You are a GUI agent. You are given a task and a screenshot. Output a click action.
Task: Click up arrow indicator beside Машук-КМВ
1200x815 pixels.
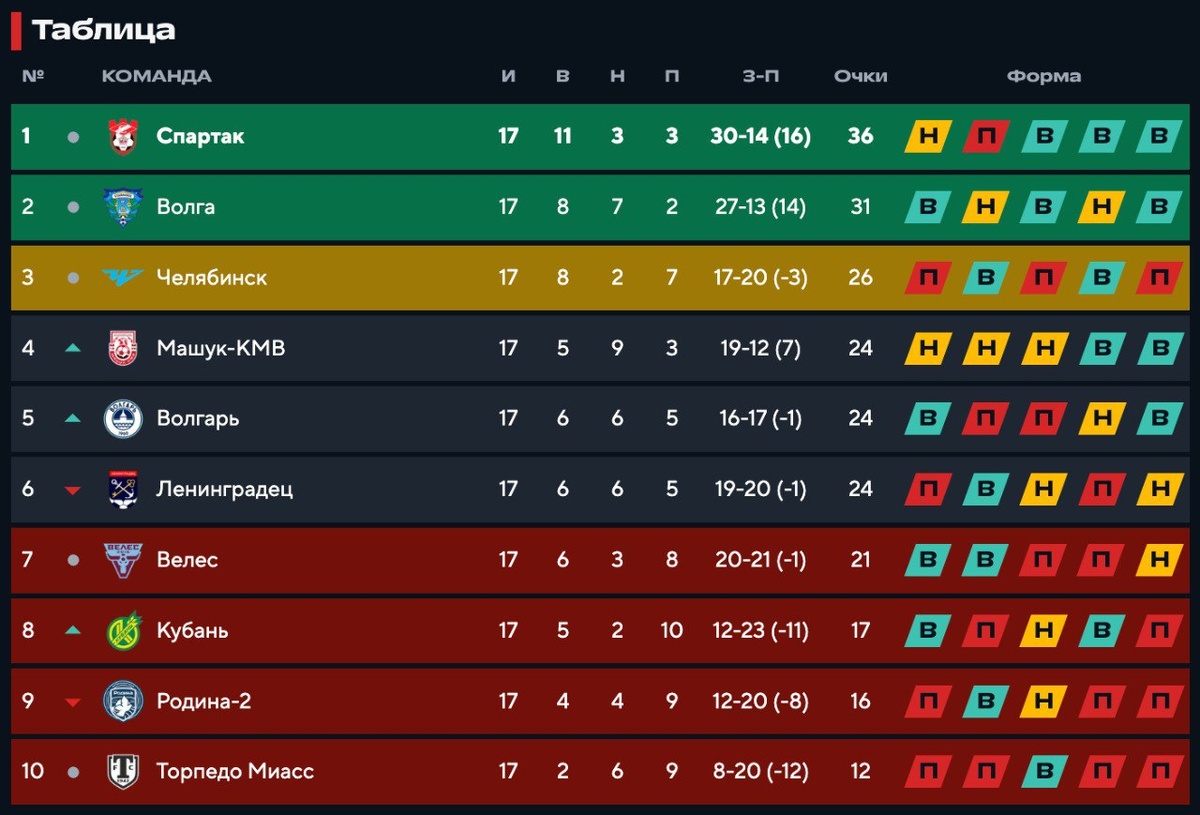click(x=72, y=348)
